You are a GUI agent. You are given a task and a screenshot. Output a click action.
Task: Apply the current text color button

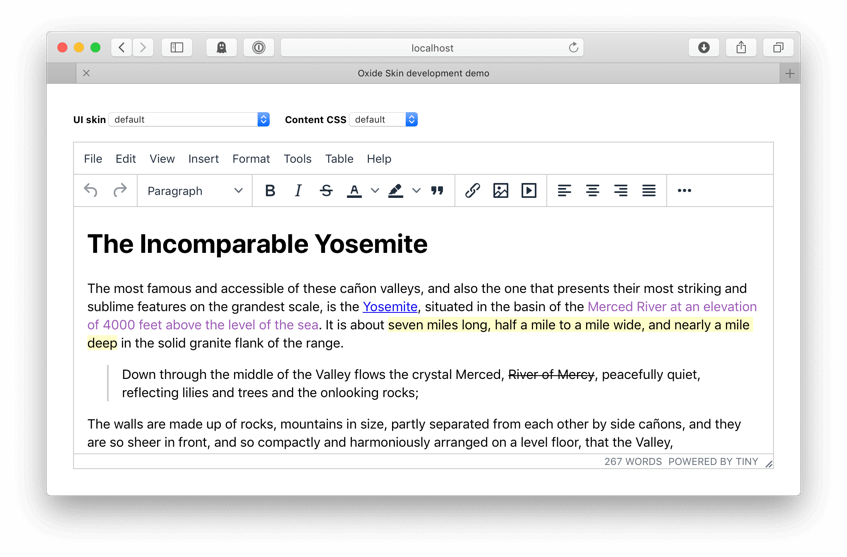(x=354, y=191)
